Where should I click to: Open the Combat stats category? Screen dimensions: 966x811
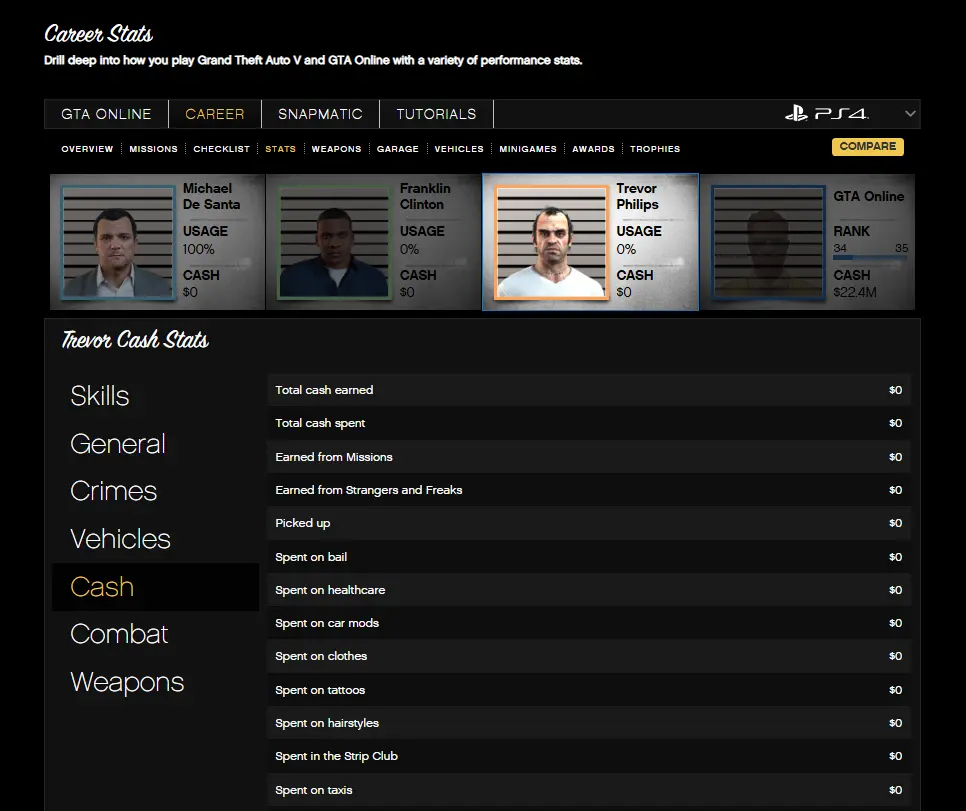click(119, 634)
